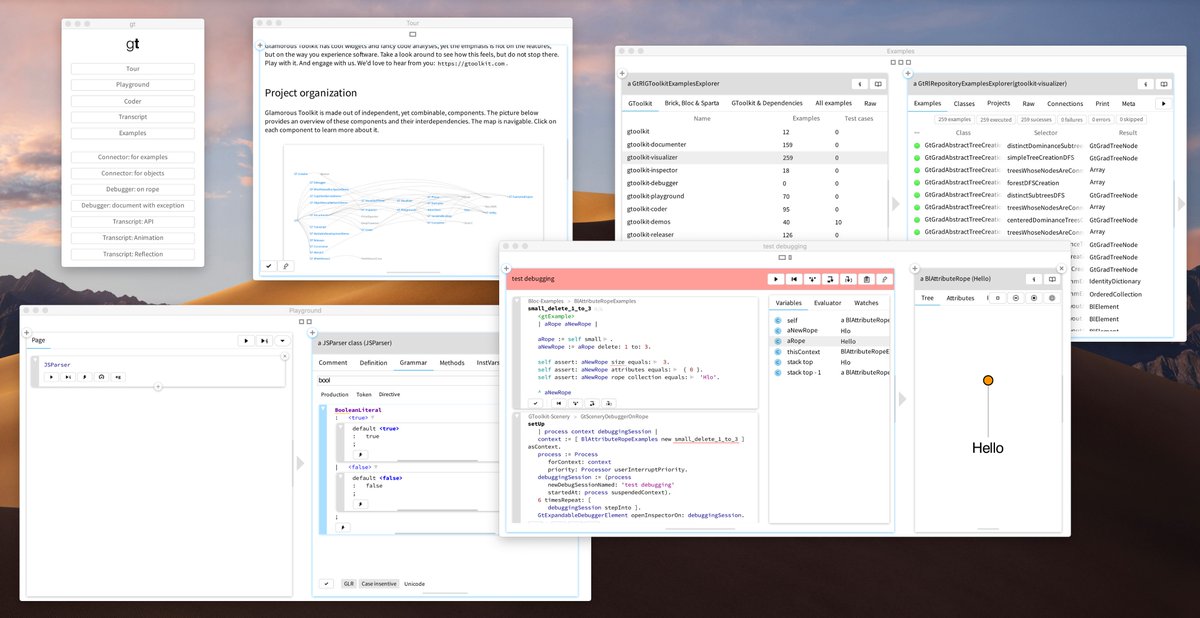Open the Attributes tab of the BlAttributeRope inspector
Viewport: 1200px width, 618px height.
pyautogui.click(x=960, y=298)
